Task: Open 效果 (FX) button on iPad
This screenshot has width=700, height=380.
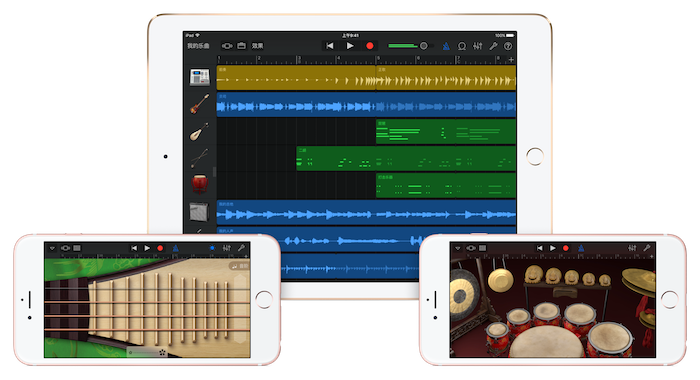Action: click(x=258, y=46)
